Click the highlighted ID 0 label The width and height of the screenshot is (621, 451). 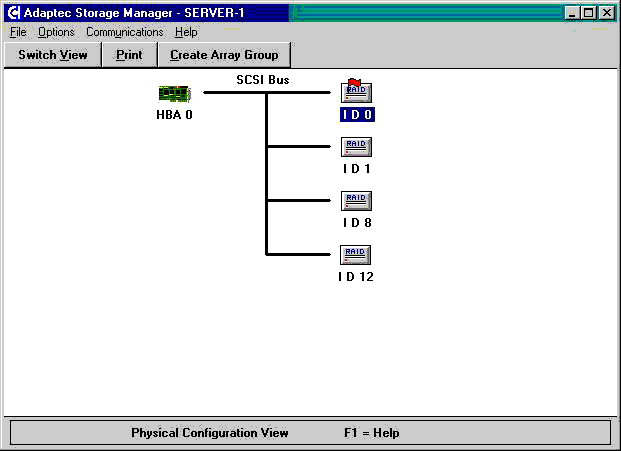coord(357,114)
